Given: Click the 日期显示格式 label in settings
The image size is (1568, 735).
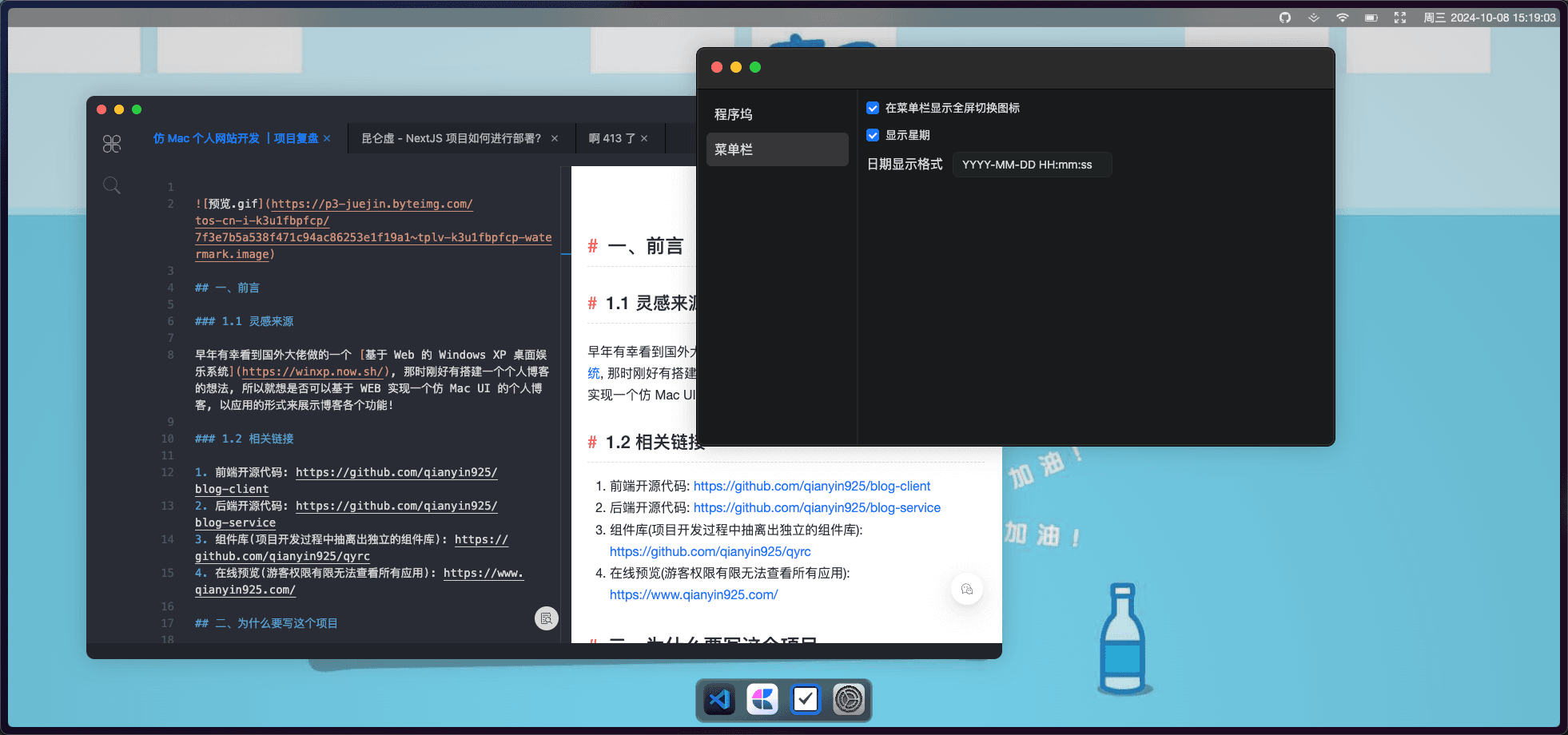Looking at the screenshot, I should 905,165.
